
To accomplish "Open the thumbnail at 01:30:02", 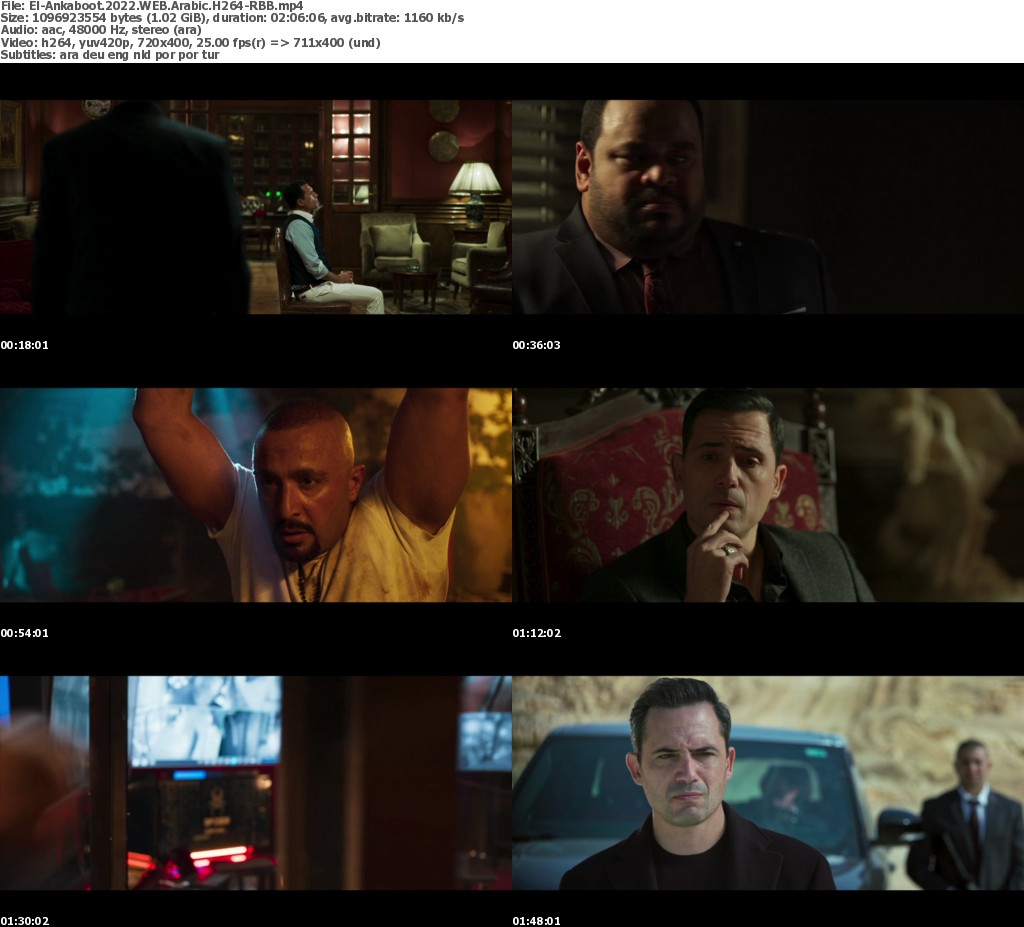I will click(x=256, y=783).
